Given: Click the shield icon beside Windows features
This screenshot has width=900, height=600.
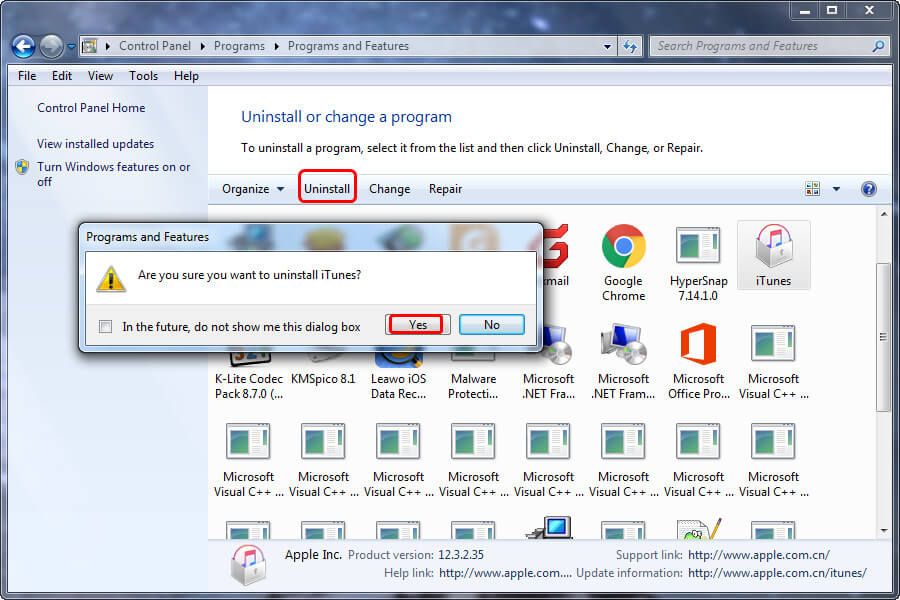Looking at the screenshot, I should [22, 167].
